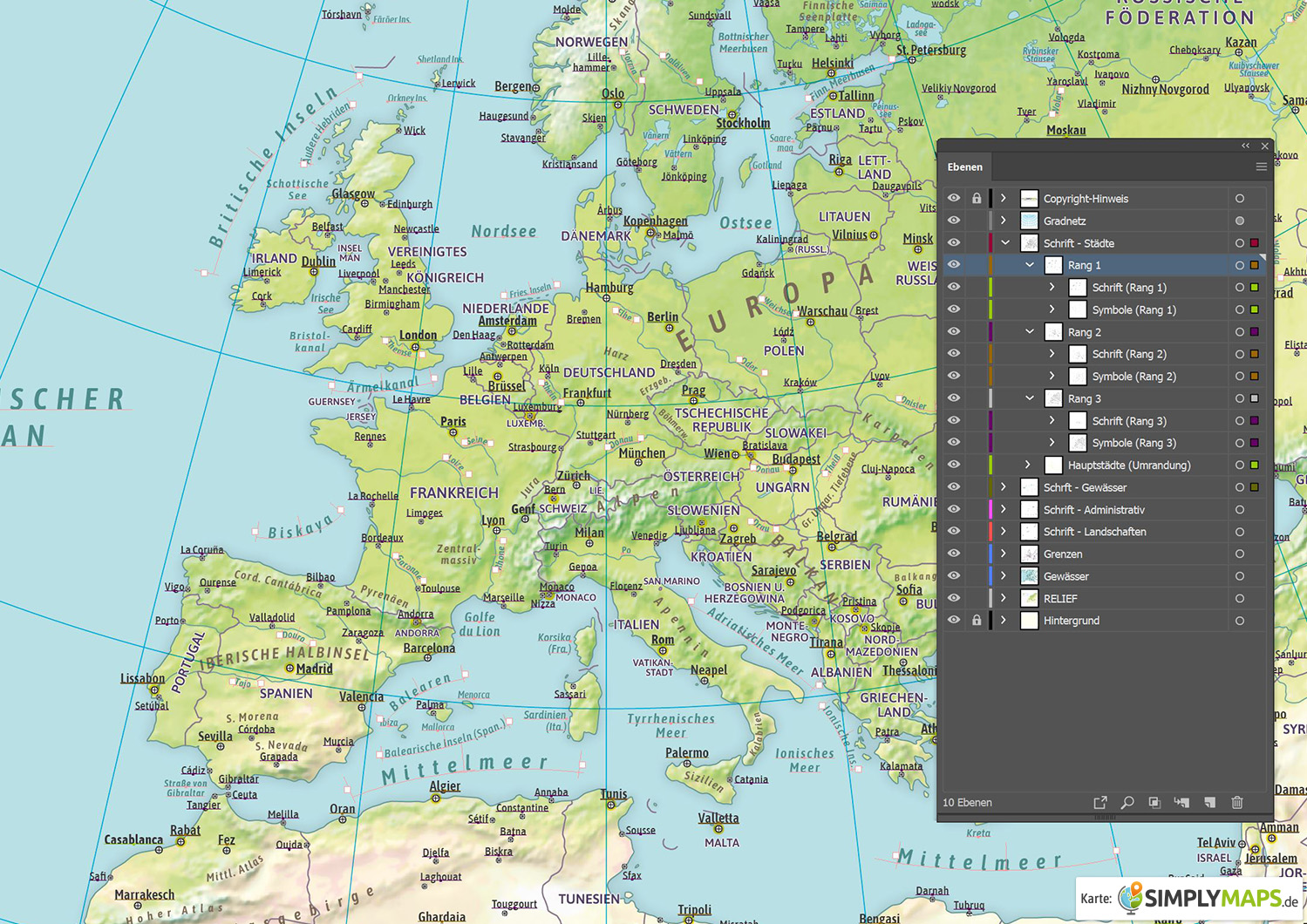
Task: Click the target circle of Rang 3
Action: [1240, 398]
